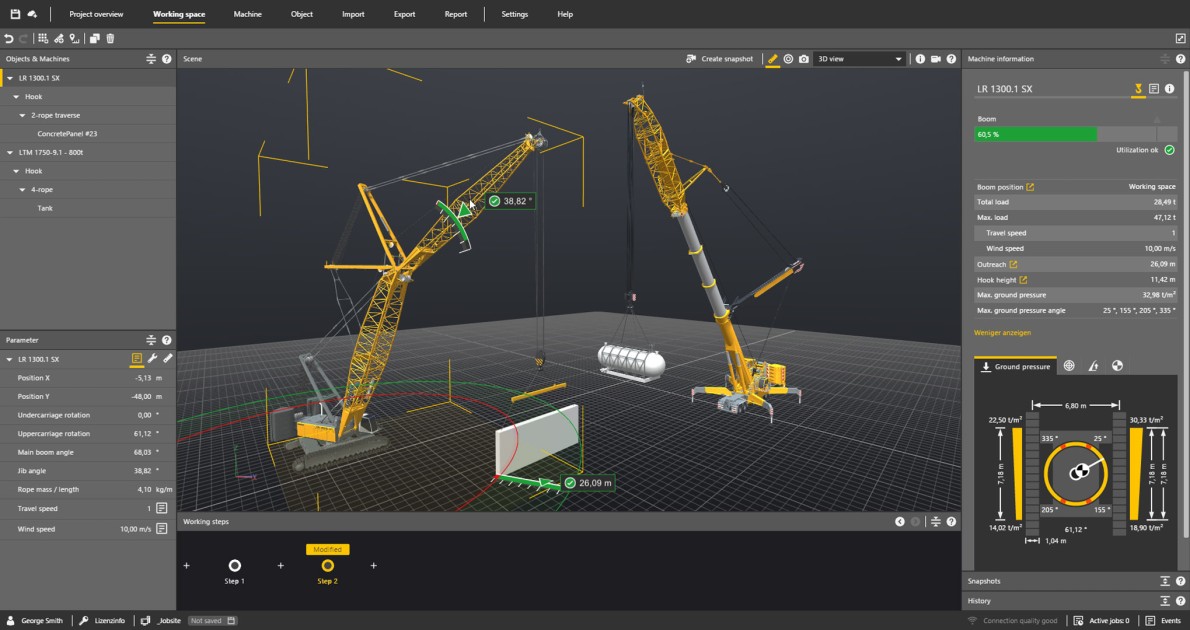
Task: Open the Machine menu
Action: [247, 14]
